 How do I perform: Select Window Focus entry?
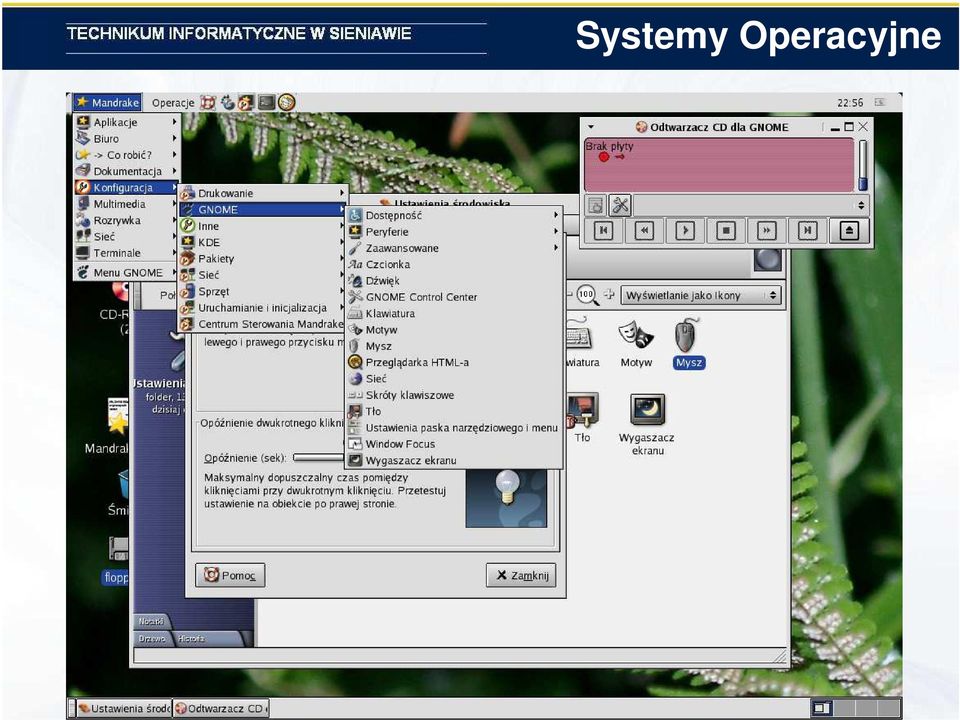click(x=454, y=444)
